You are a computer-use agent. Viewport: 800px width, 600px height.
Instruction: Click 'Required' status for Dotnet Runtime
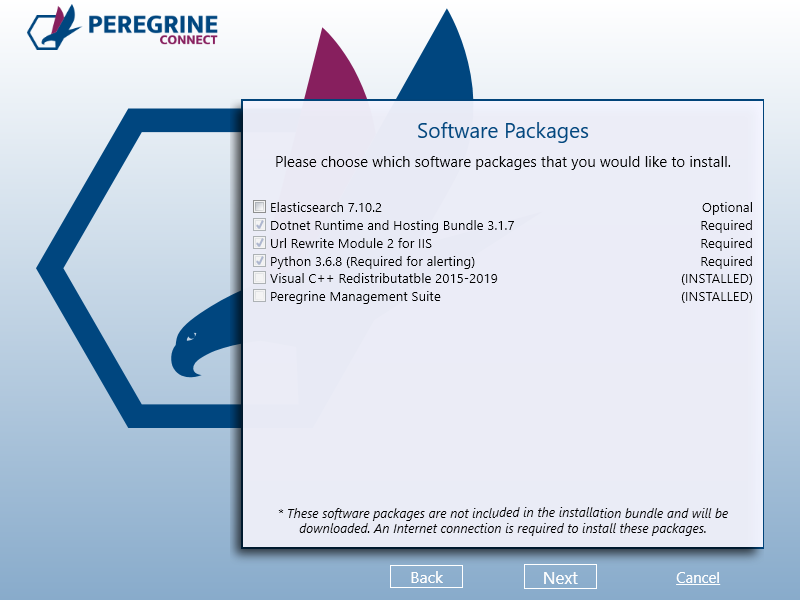coord(727,226)
